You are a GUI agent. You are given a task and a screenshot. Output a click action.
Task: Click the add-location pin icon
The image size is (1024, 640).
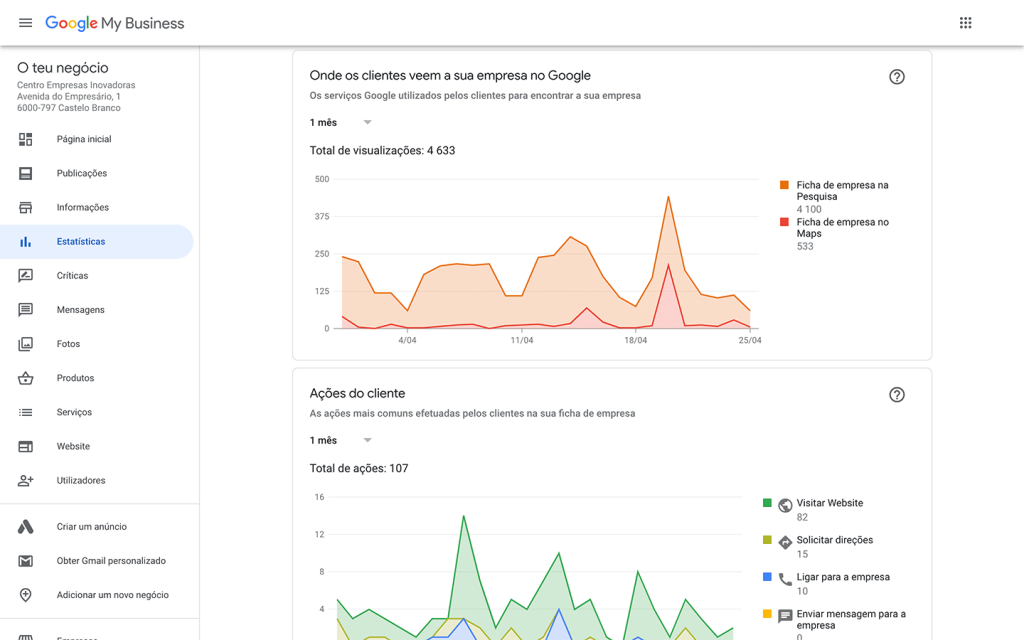pos(25,595)
